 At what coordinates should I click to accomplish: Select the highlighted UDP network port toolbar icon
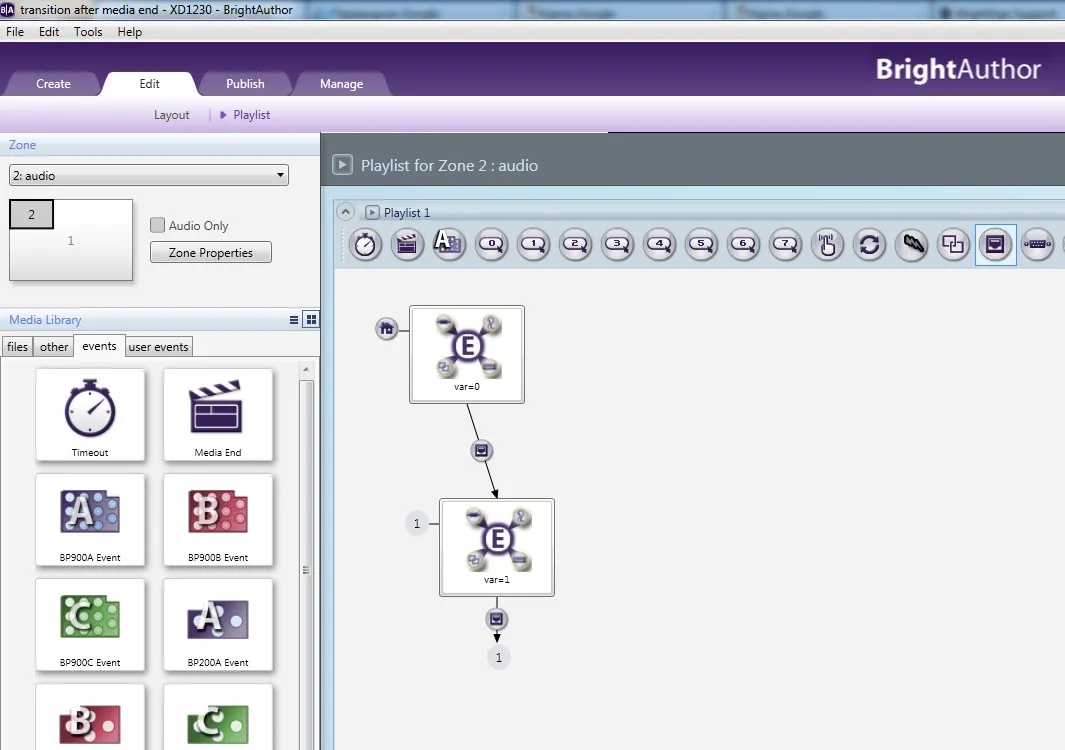point(995,245)
